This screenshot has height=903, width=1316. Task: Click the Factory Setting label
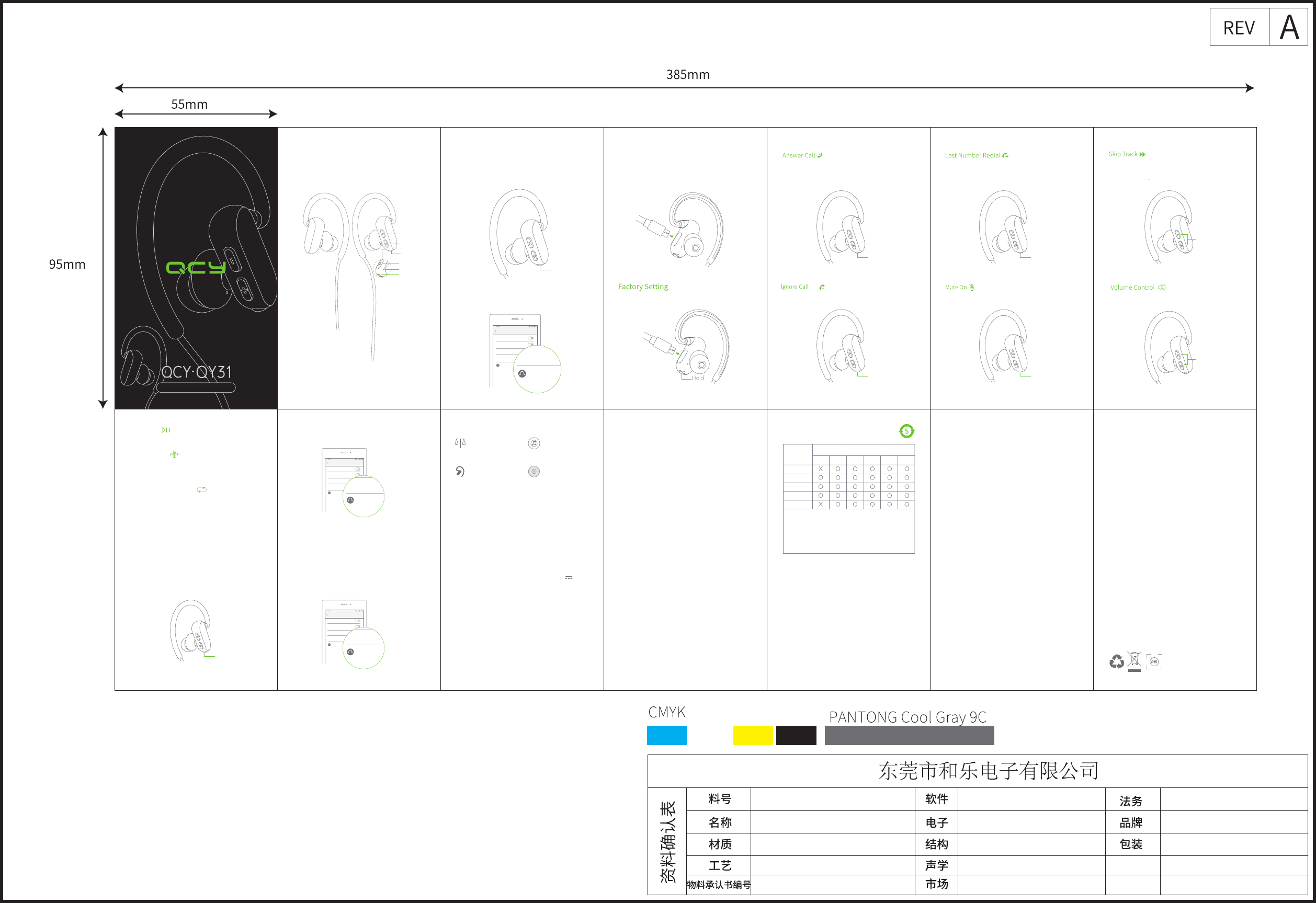point(643,287)
